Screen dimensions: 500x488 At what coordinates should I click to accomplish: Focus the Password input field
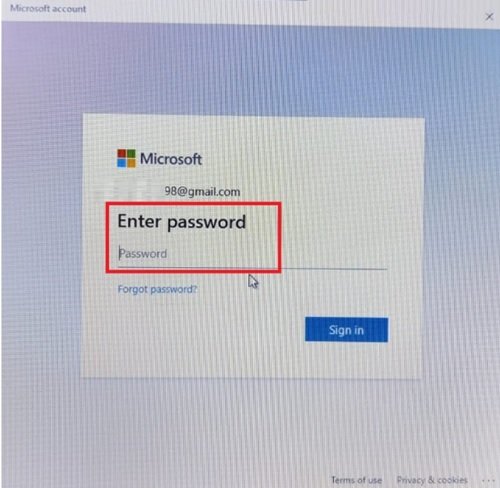(252, 255)
